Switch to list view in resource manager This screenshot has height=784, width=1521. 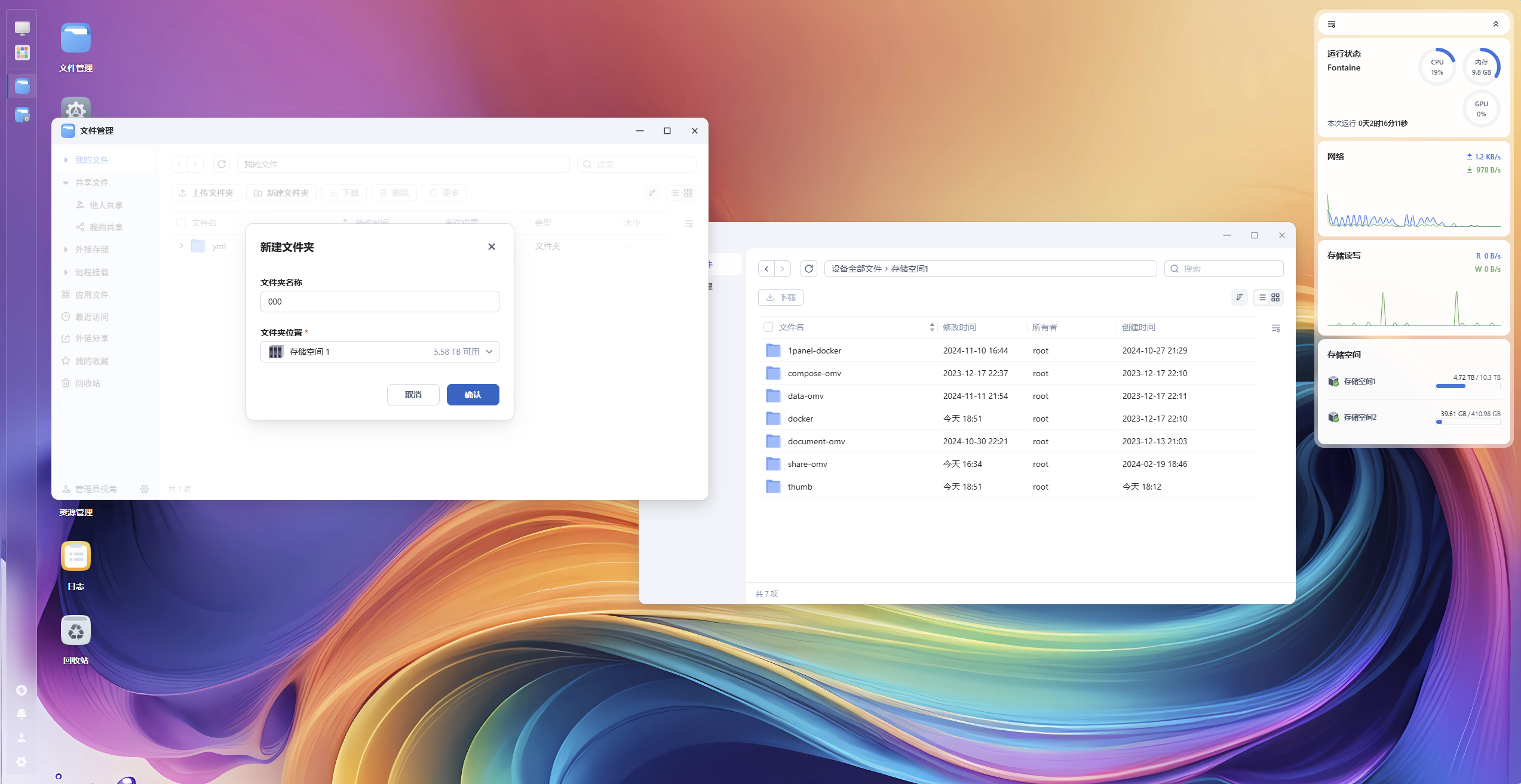tap(1262, 297)
